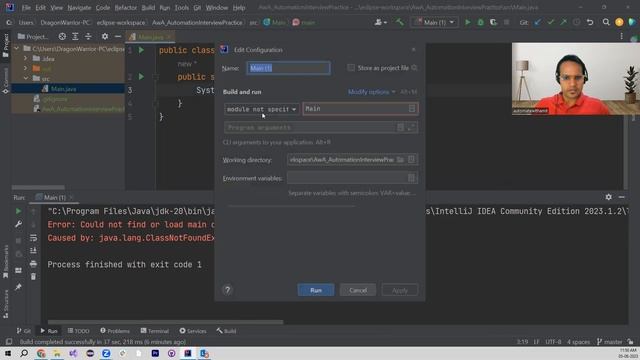Click the green Run icon in main toolbar
The height and width of the screenshot is (360, 640).
(x=468, y=22)
